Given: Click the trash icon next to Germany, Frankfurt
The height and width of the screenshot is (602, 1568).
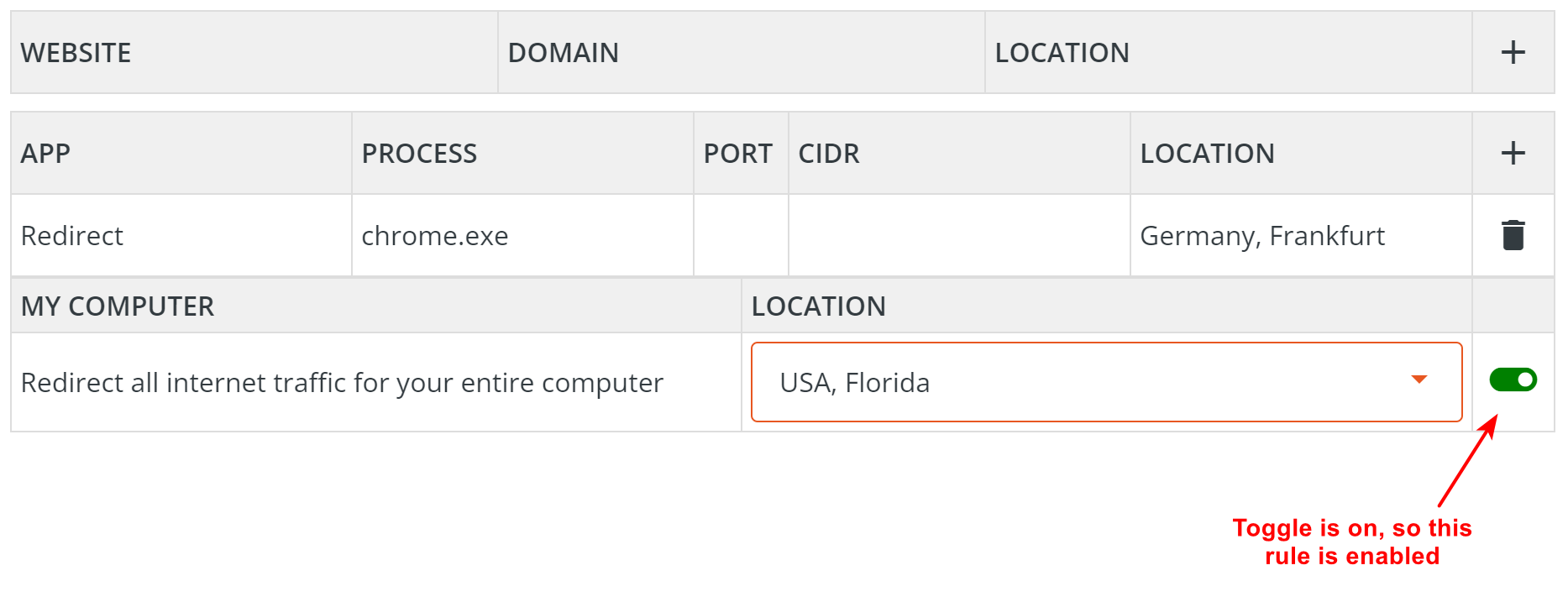Looking at the screenshot, I should click(x=1513, y=236).
